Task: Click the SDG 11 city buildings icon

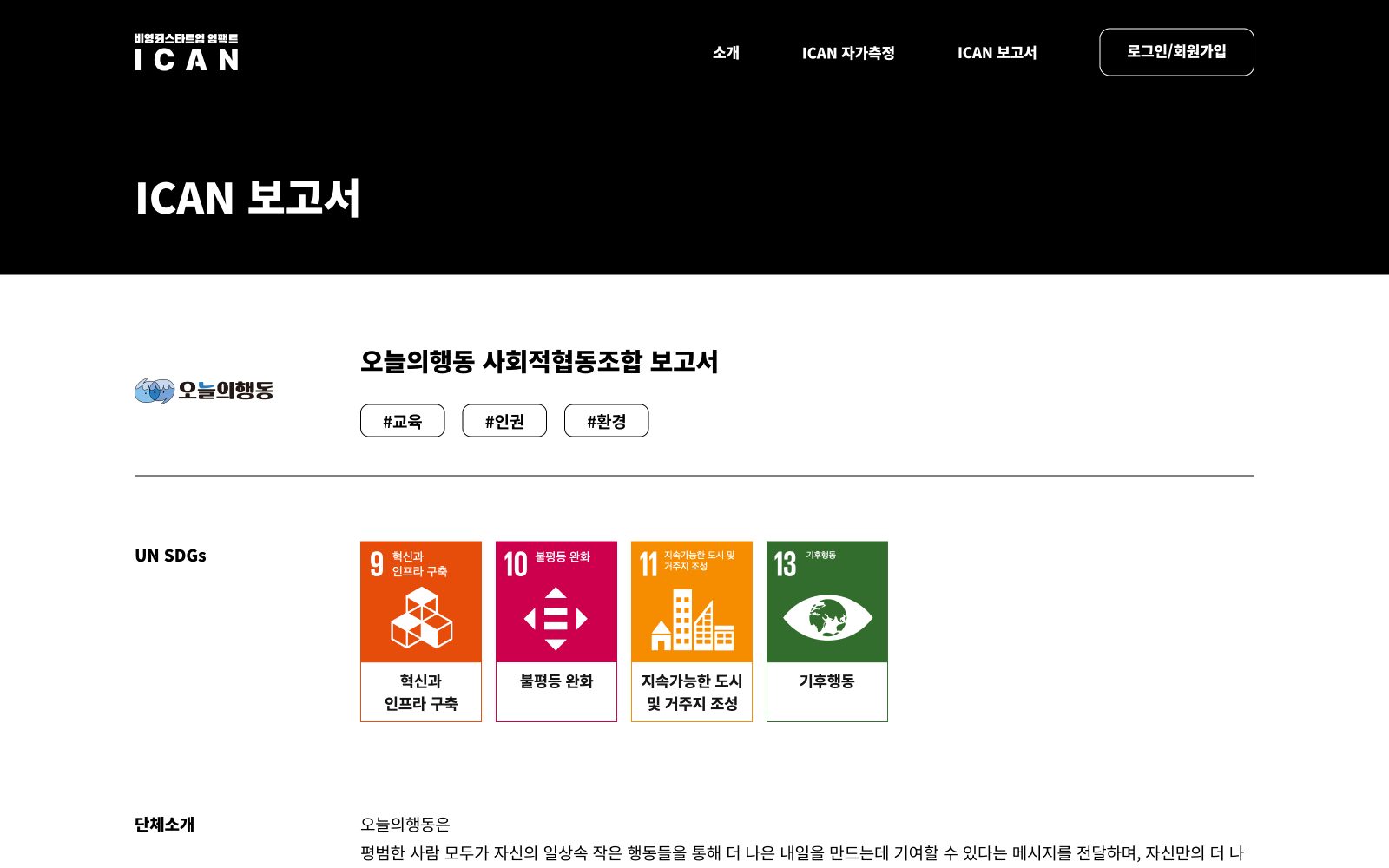Action: (692, 619)
